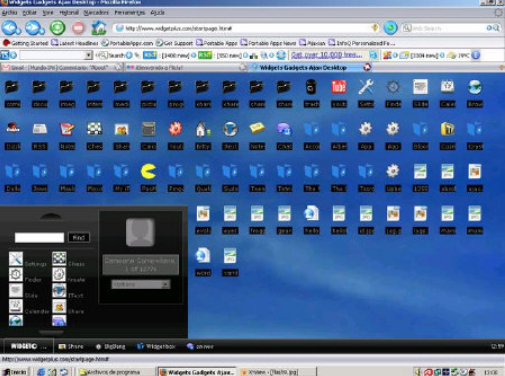Open the Chat bubbles desktop icon
The height and width of the screenshot is (376, 505).
click(x=284, y=129)
